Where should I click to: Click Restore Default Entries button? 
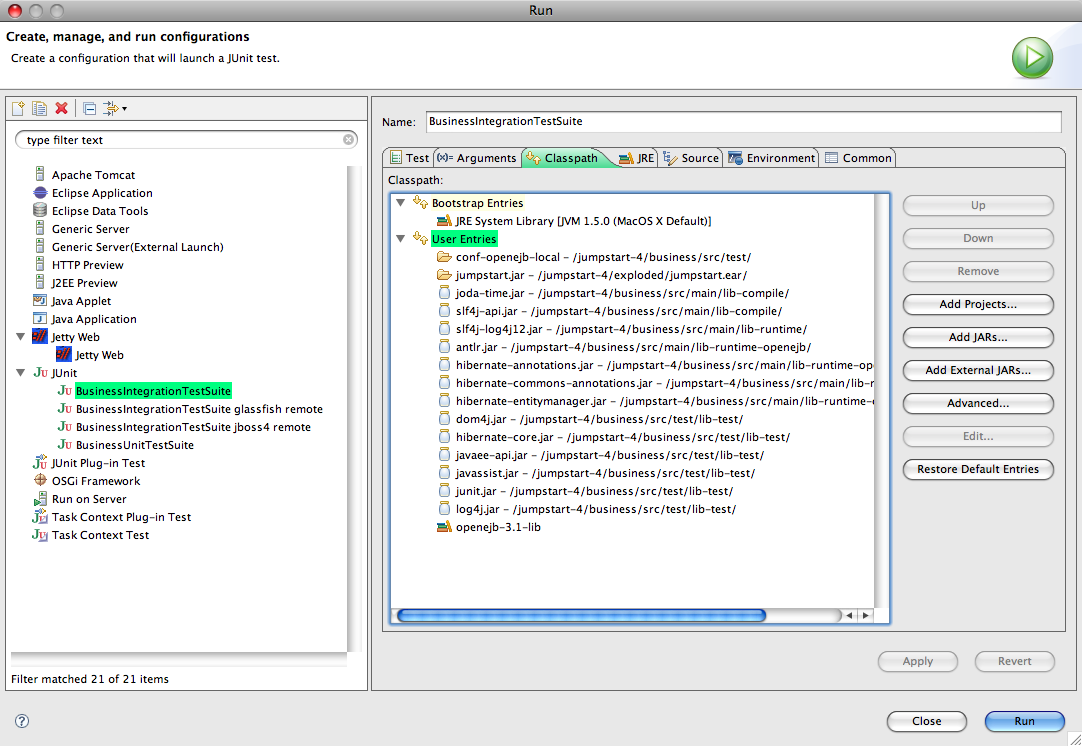(978, 469)
